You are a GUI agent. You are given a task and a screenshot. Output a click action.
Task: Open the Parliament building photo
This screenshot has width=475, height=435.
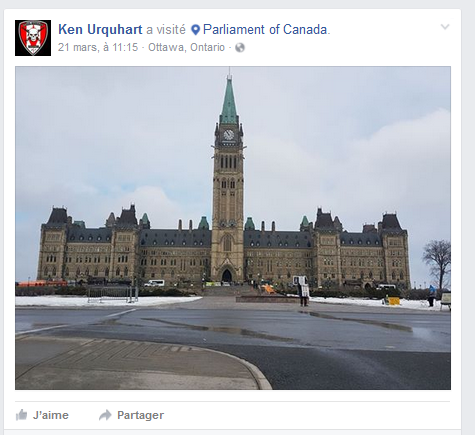pyautogui.click(x=233, y=228)
